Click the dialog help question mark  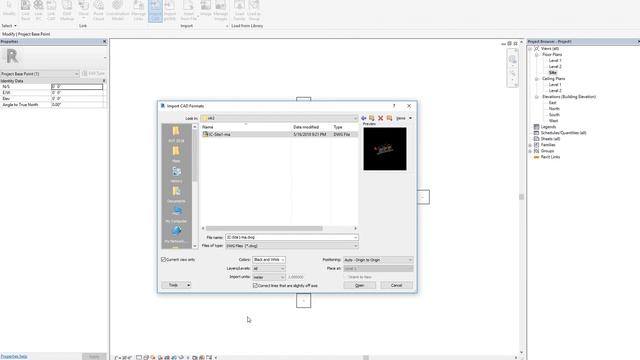coord(394,106)
